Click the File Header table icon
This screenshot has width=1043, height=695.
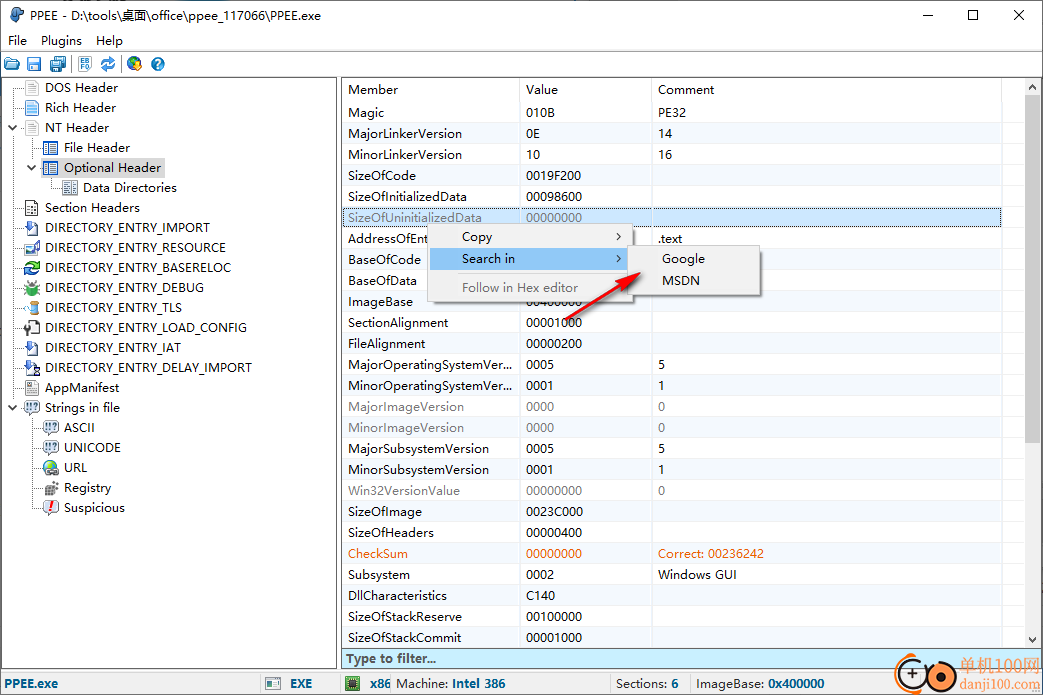pos(51,148)
